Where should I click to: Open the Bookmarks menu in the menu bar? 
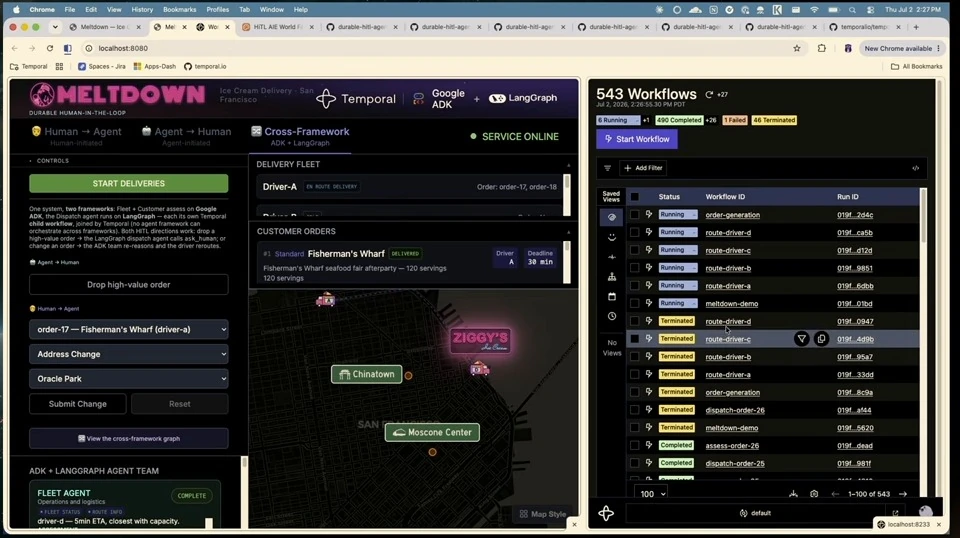[x=179, y=10]
